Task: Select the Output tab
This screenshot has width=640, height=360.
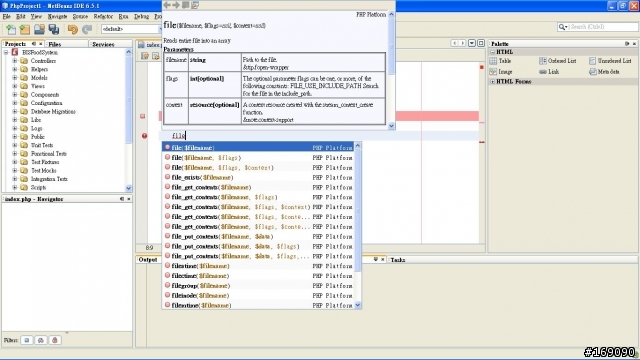Action: [x=148, y=260]
